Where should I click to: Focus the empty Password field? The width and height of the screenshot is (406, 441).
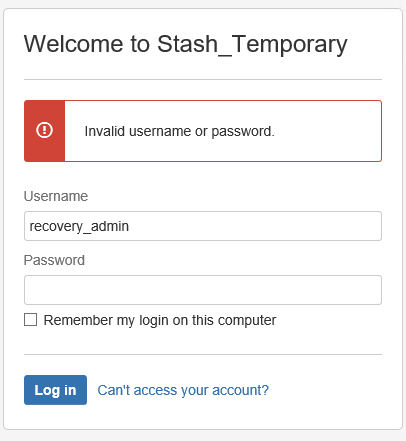click(x=203, y=290)
